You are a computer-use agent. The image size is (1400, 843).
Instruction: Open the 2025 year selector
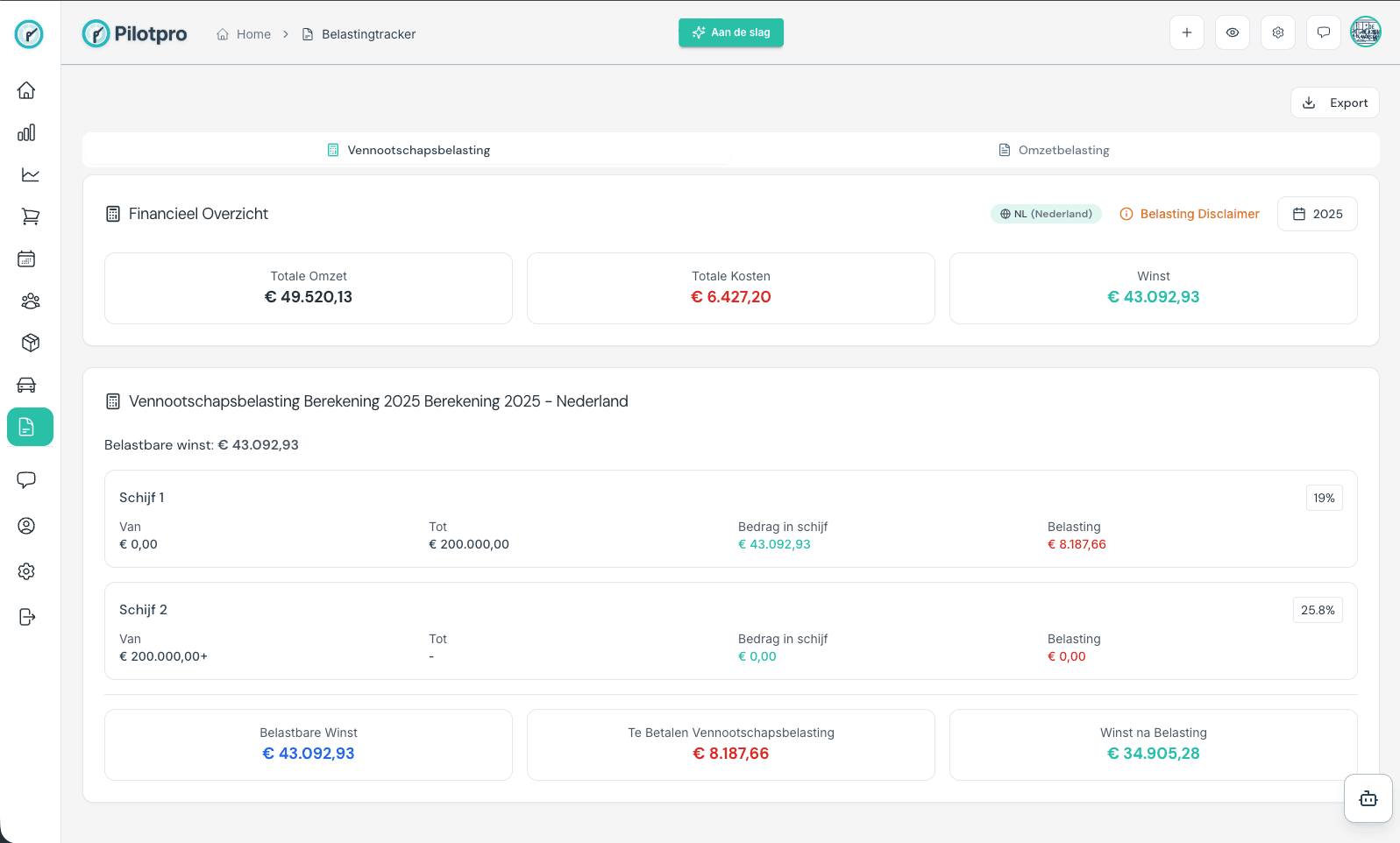pyautogui.click(x=1317, y=214)
